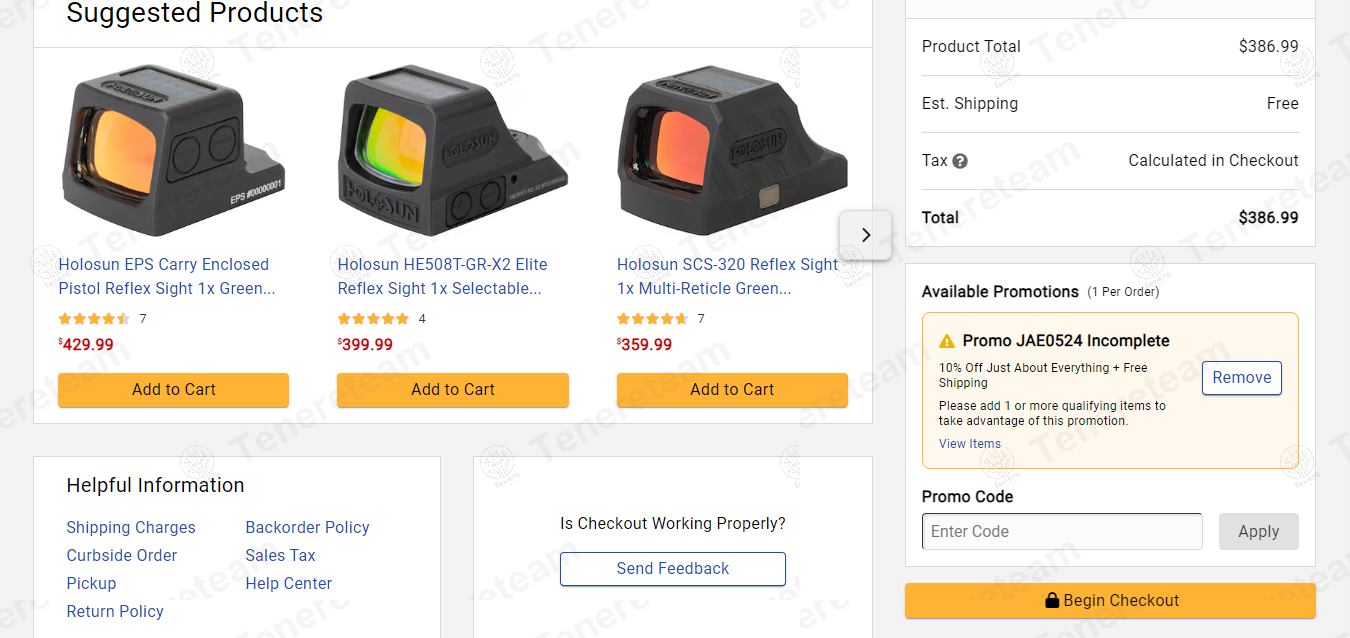The height and width of the screenshot is (638, 1350).
Task: Advance suggested products carousel with right arrow
Action: click(x=866, y=235)
